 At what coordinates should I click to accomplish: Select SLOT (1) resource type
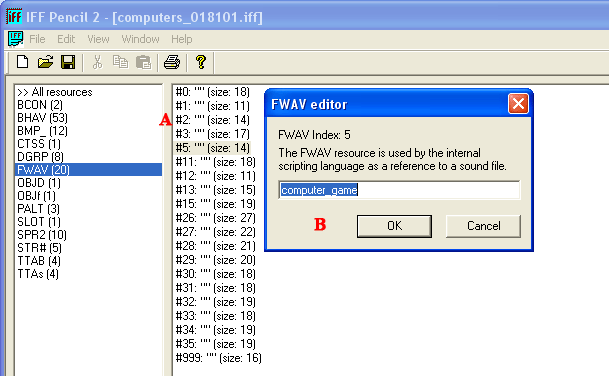point(89,222)
